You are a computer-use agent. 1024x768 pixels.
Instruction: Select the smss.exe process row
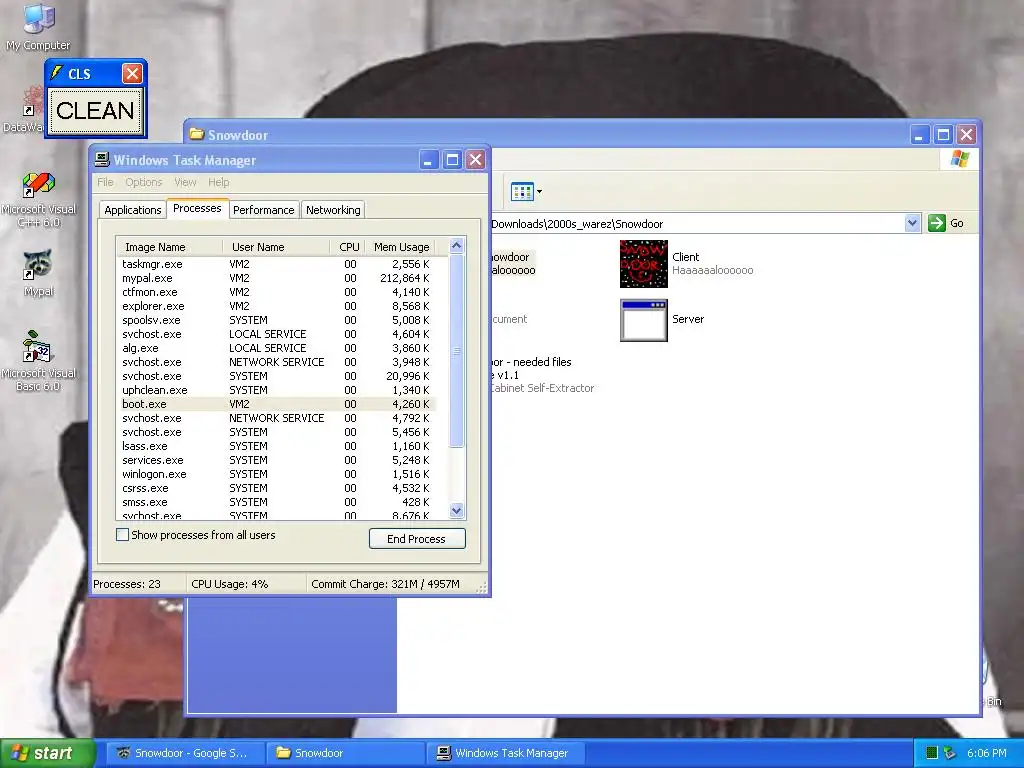pos(276,502)
